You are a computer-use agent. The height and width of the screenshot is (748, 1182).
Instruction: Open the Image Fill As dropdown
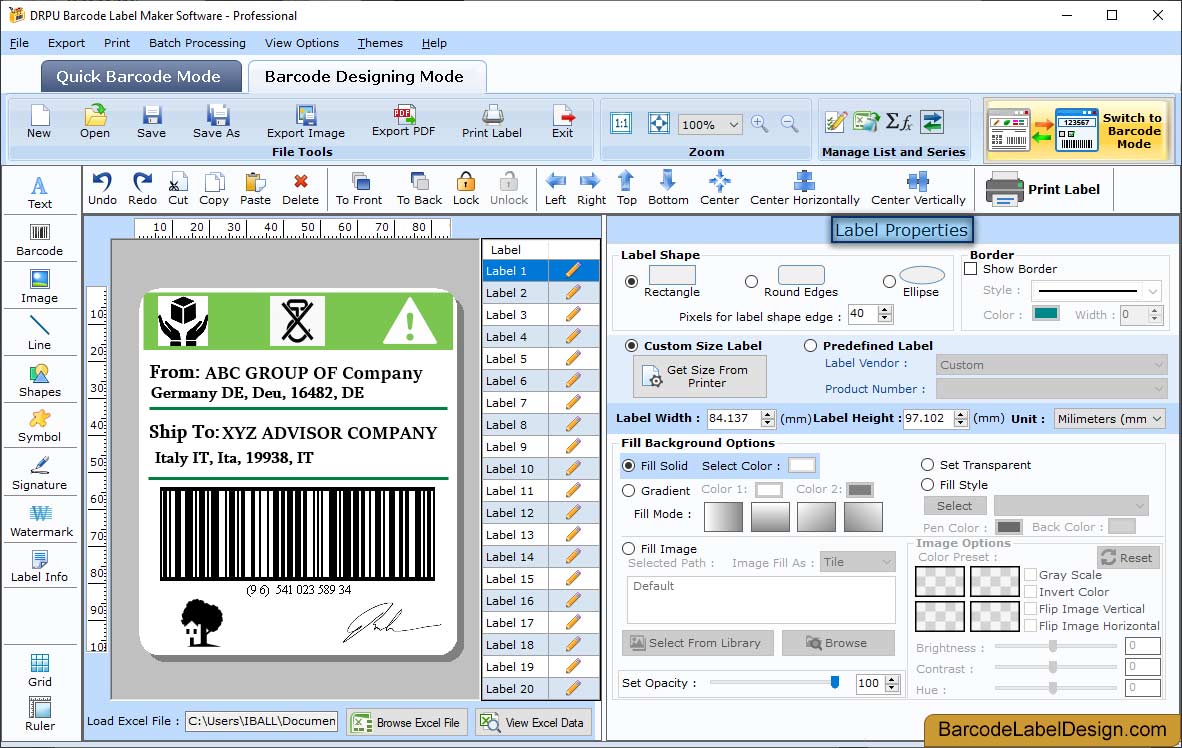click(x=857, y=562)
